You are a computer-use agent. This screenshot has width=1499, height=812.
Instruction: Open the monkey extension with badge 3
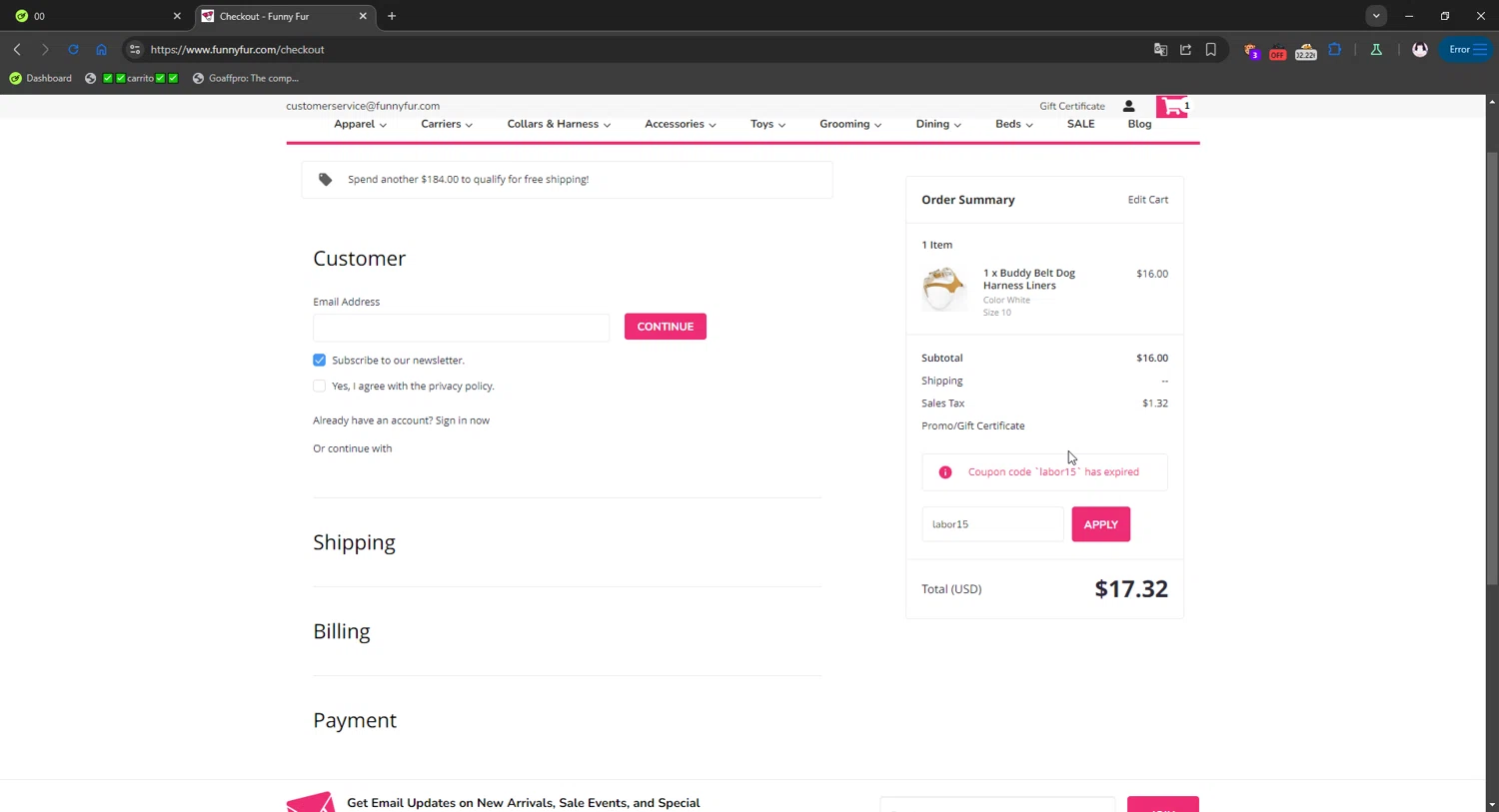tap(1251, 50)
